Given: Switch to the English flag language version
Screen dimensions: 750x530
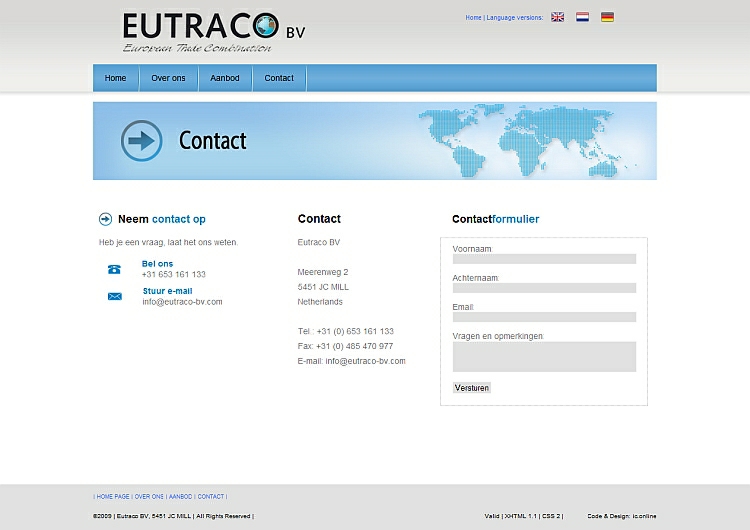Looking at the screenshot, I should [557, 17].
